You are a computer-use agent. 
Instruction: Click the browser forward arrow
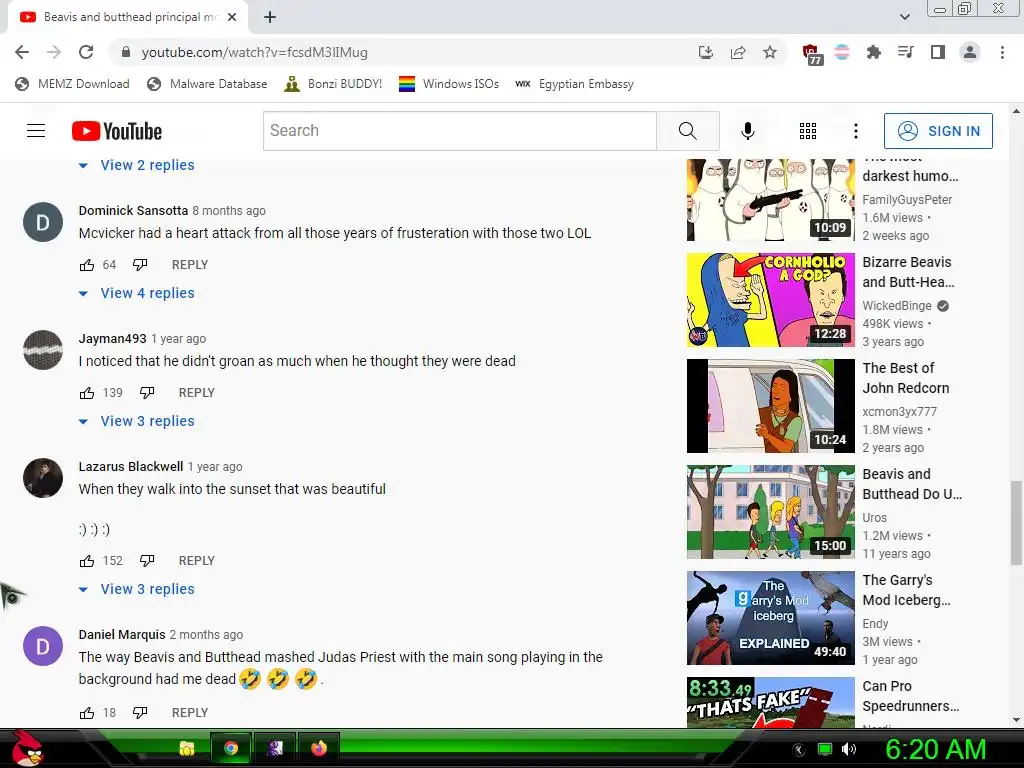click(x=54, y=52)
